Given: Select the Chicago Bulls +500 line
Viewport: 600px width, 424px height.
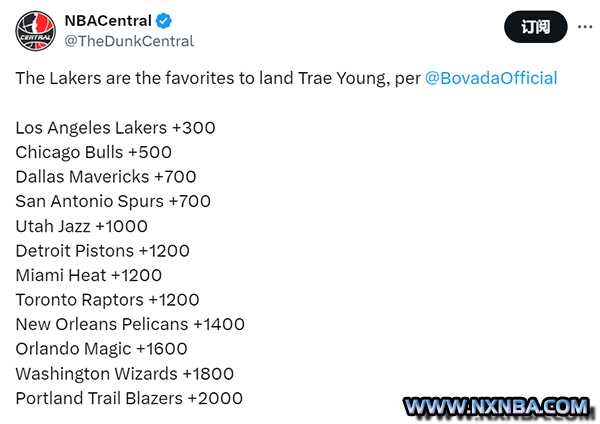Looking at the screenshot, I should (94, 152).
